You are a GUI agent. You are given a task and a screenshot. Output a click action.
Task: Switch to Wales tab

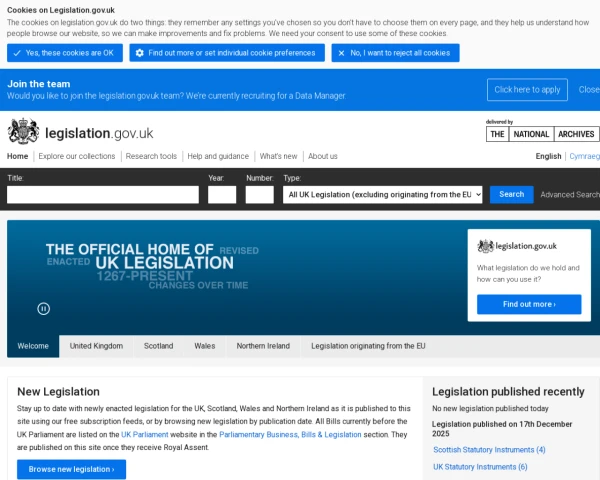tap(205, 346)
